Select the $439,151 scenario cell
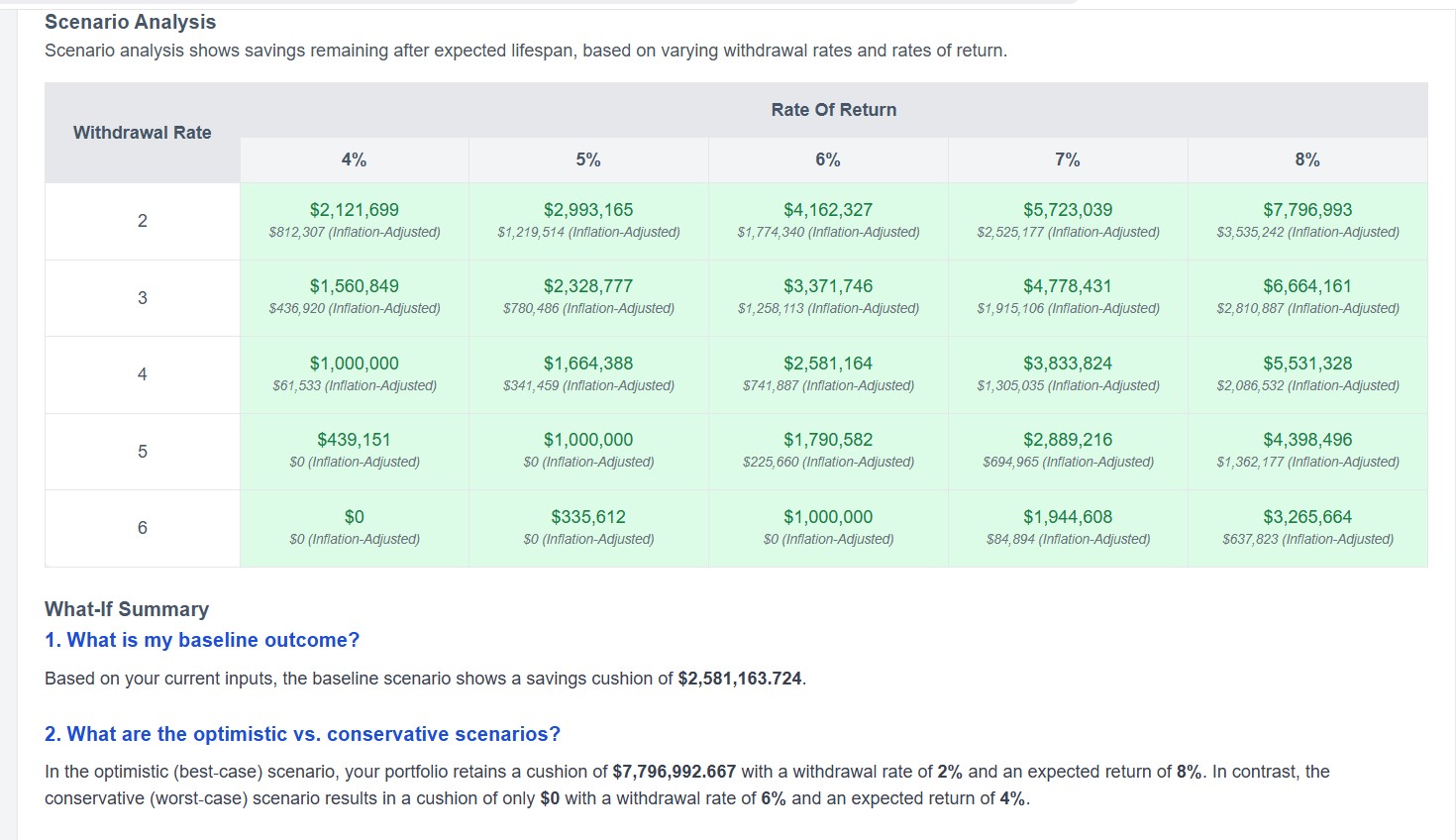 coord(354,451)
